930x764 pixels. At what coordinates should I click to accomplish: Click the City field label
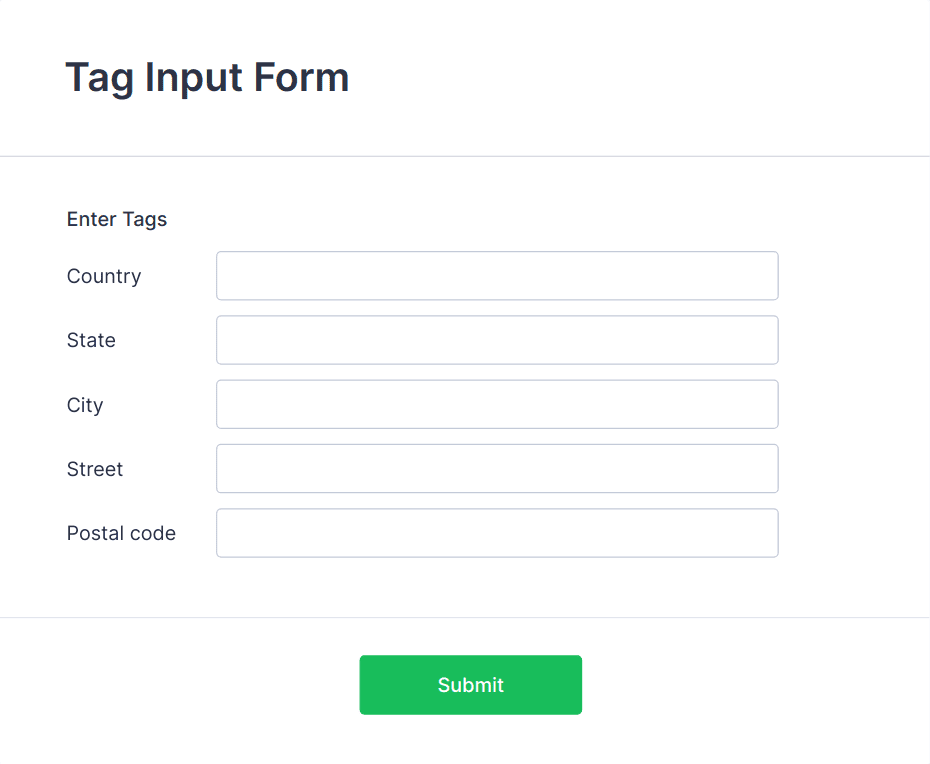tap(85, 405)
